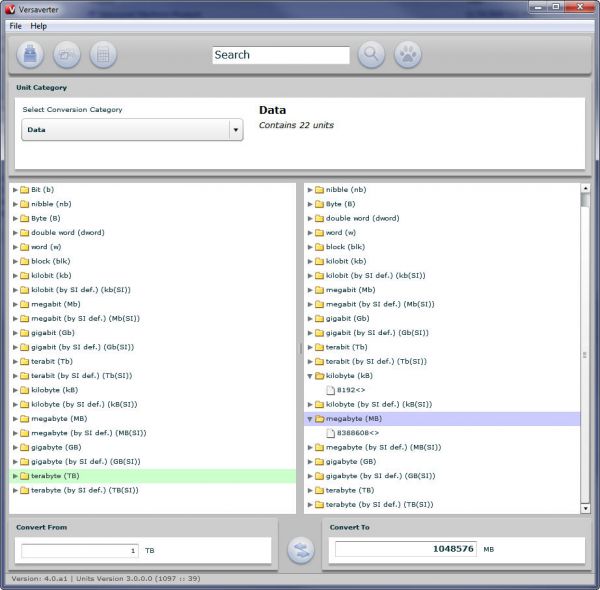Expand terabyte (TB) in the right tree
This screenshot has width=600, height=590.
(310, 491)
